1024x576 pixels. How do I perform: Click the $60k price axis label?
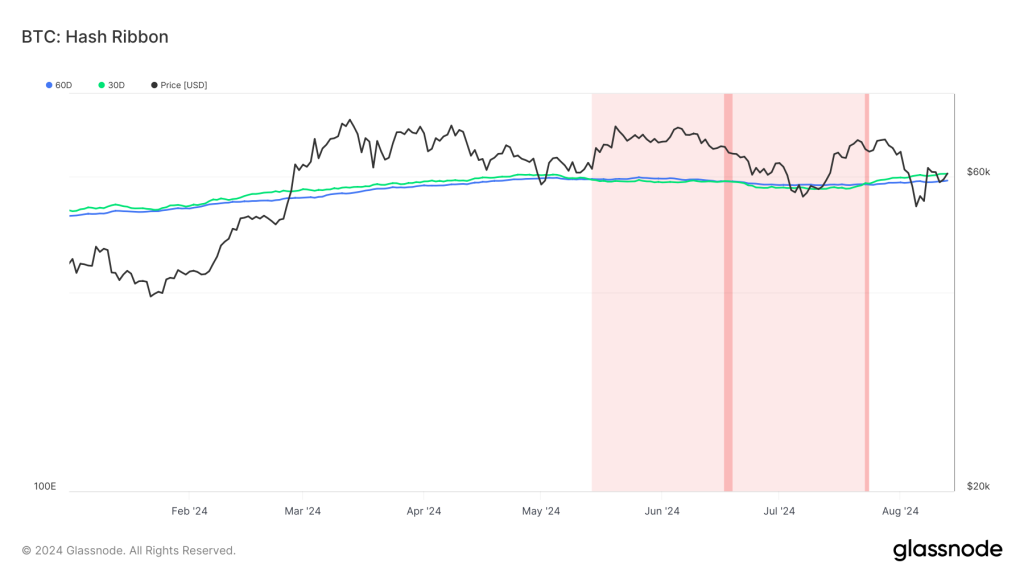click(x=977, y=172)
